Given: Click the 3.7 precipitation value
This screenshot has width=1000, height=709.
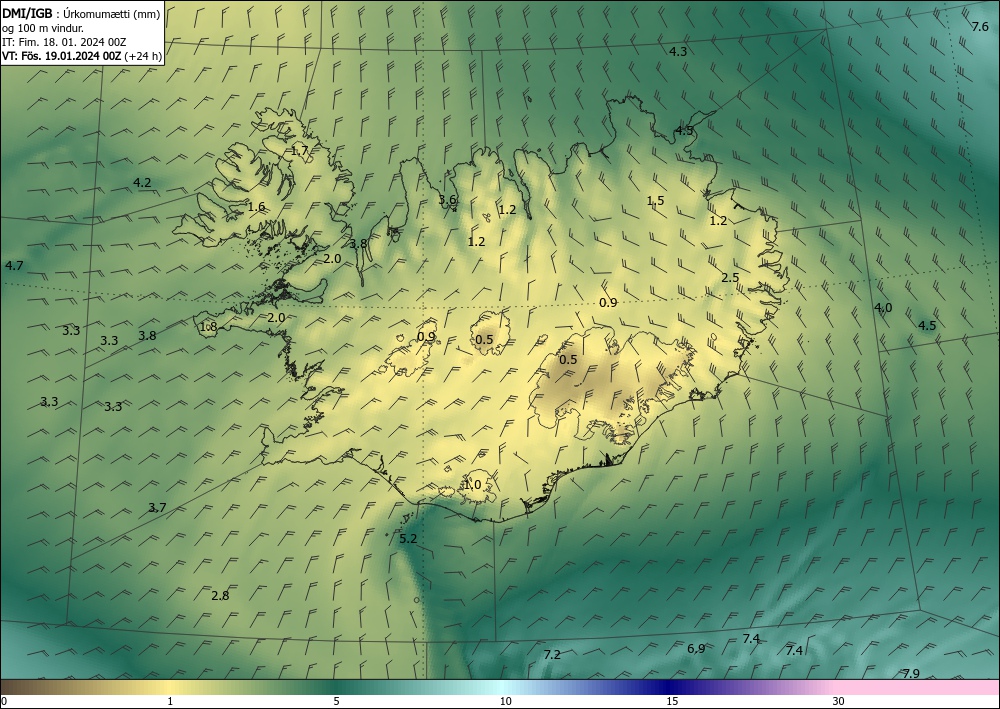Looking at the screenshot, I should pyautogui.click(x=158, y=508).
